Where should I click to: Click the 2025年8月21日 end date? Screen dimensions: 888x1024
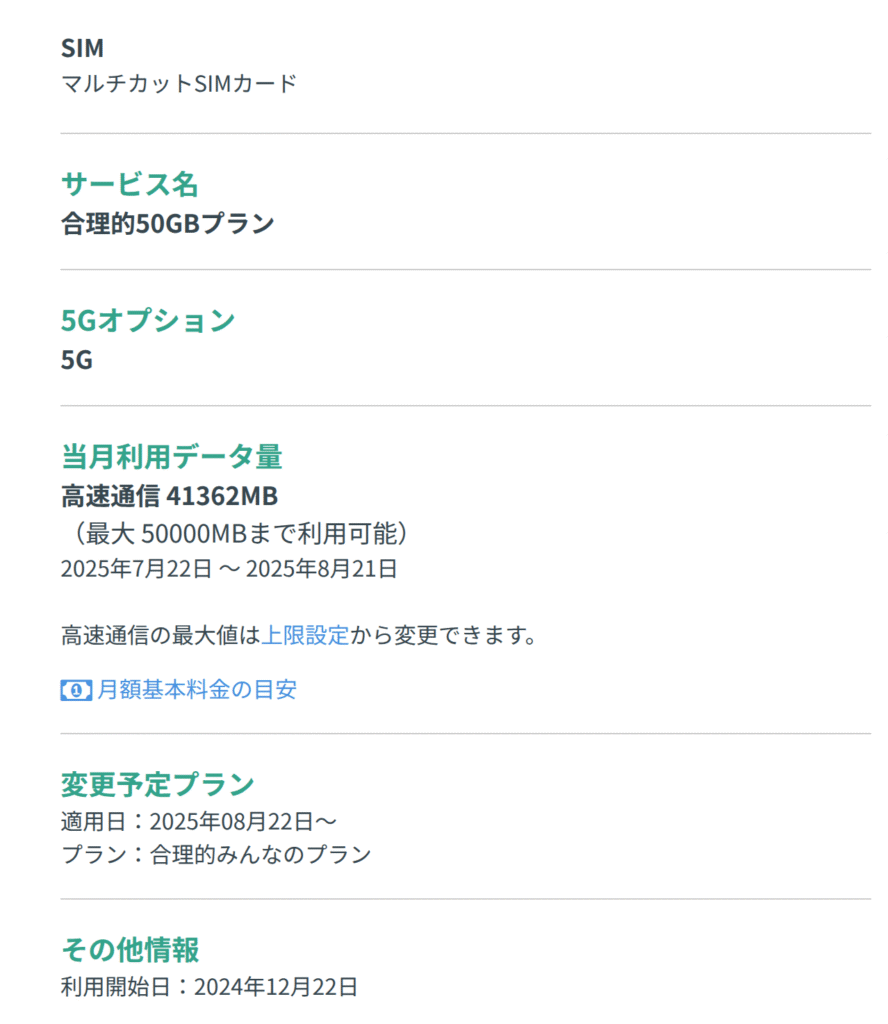[321, 569]
